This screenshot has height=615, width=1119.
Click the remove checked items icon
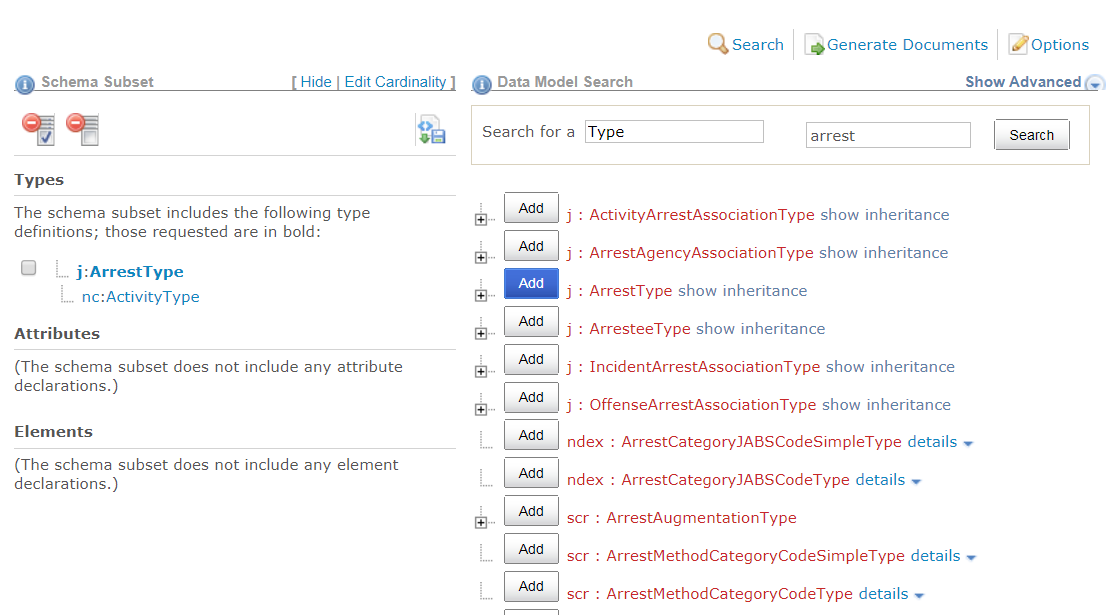coord(39,129)
